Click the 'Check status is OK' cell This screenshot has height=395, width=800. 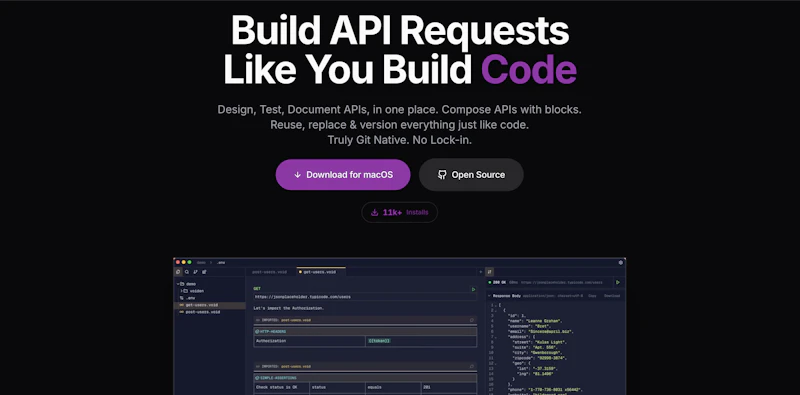282,387
